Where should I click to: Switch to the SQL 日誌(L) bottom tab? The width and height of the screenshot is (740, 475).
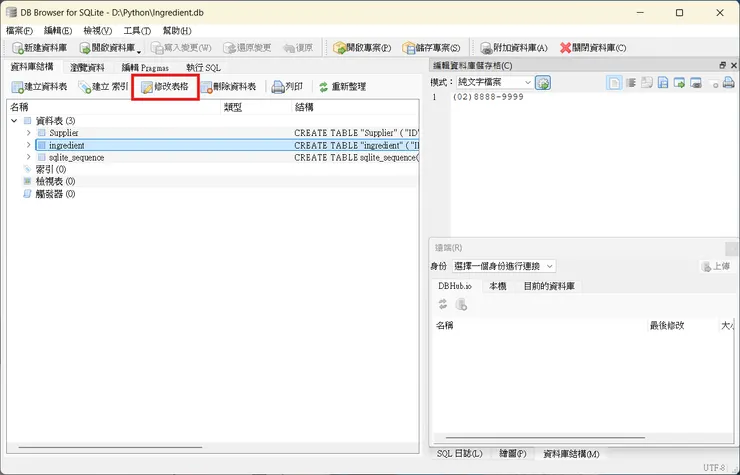point(459,454)
